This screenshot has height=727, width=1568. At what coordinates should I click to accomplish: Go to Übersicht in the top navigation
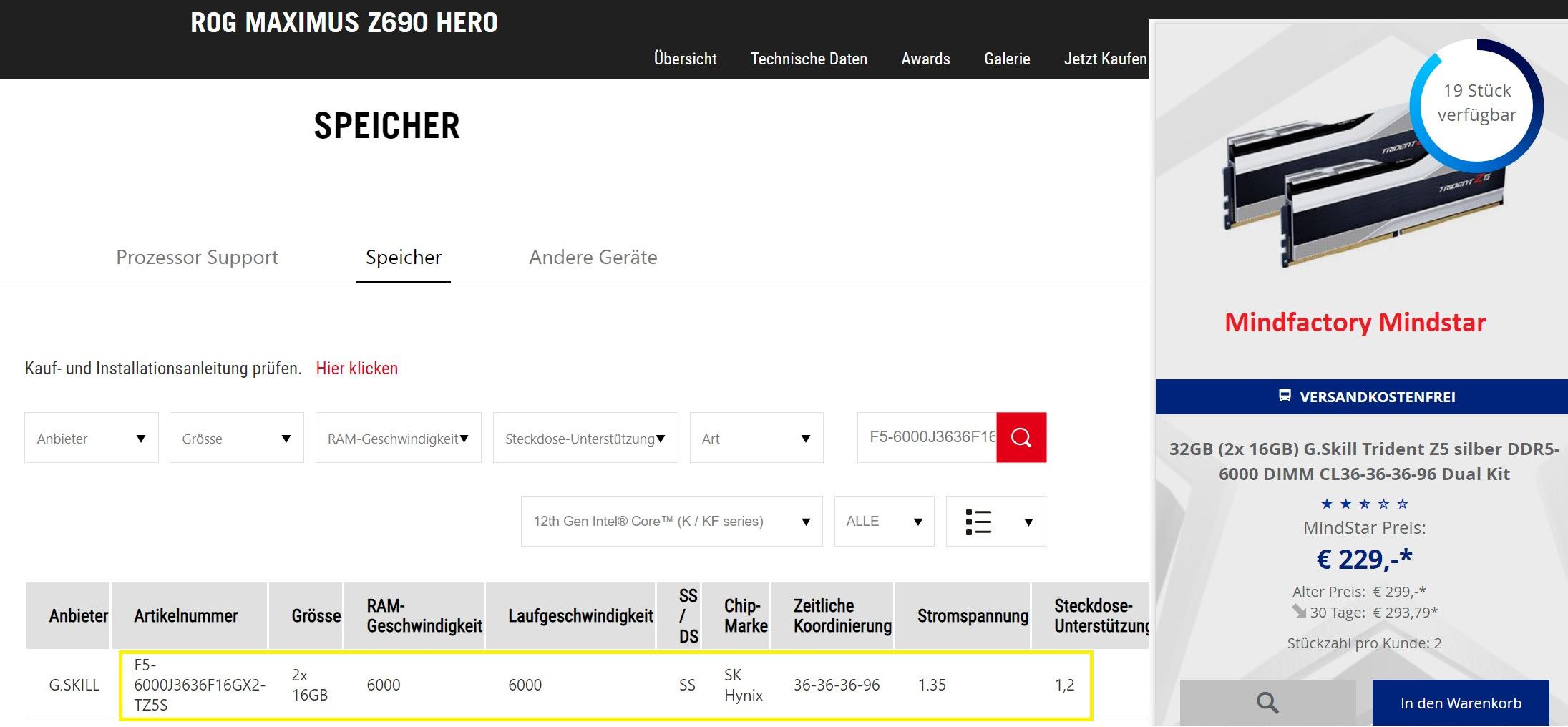(x=686, y=59)
